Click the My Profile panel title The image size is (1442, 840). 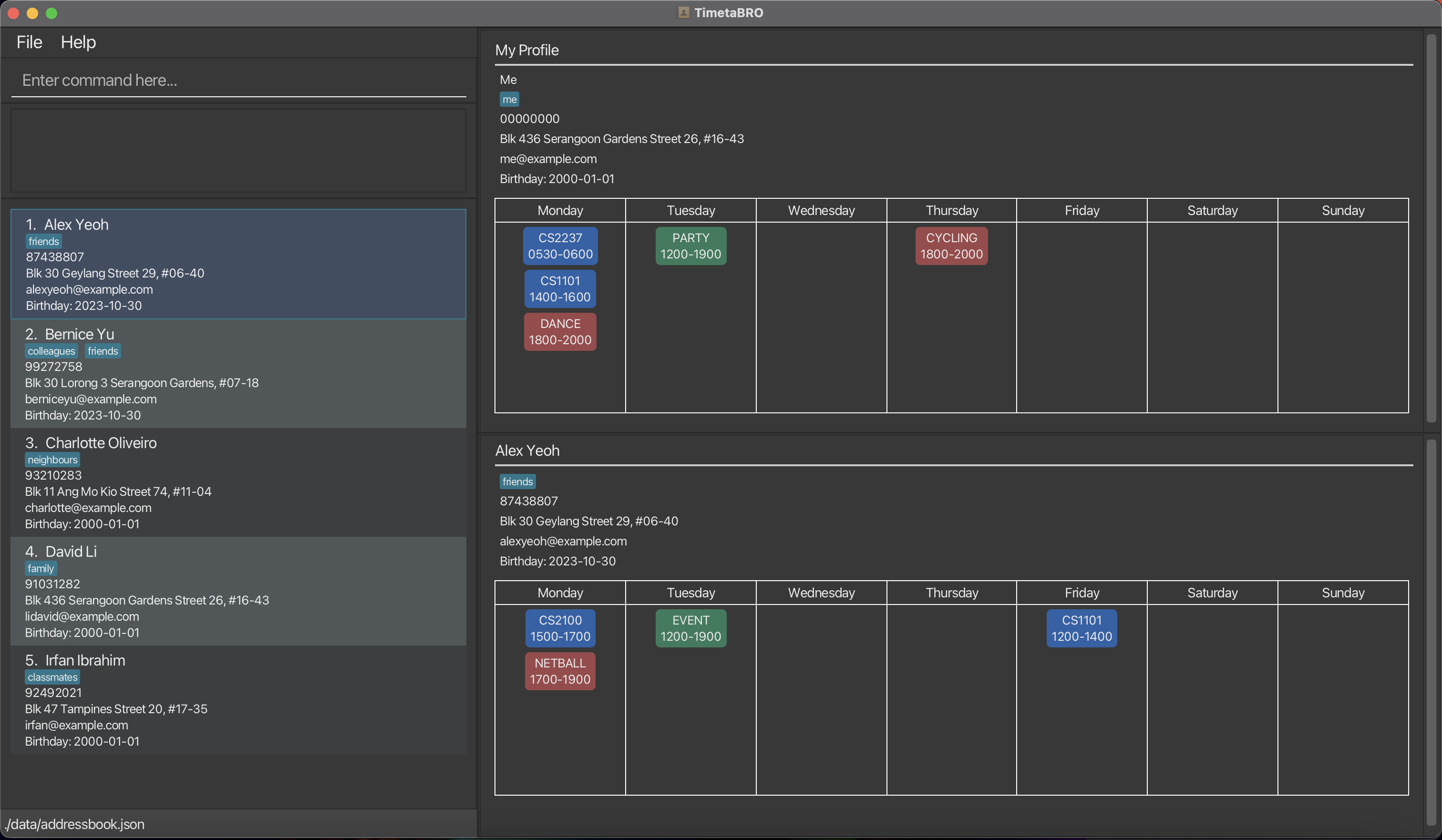coord(527,51)
